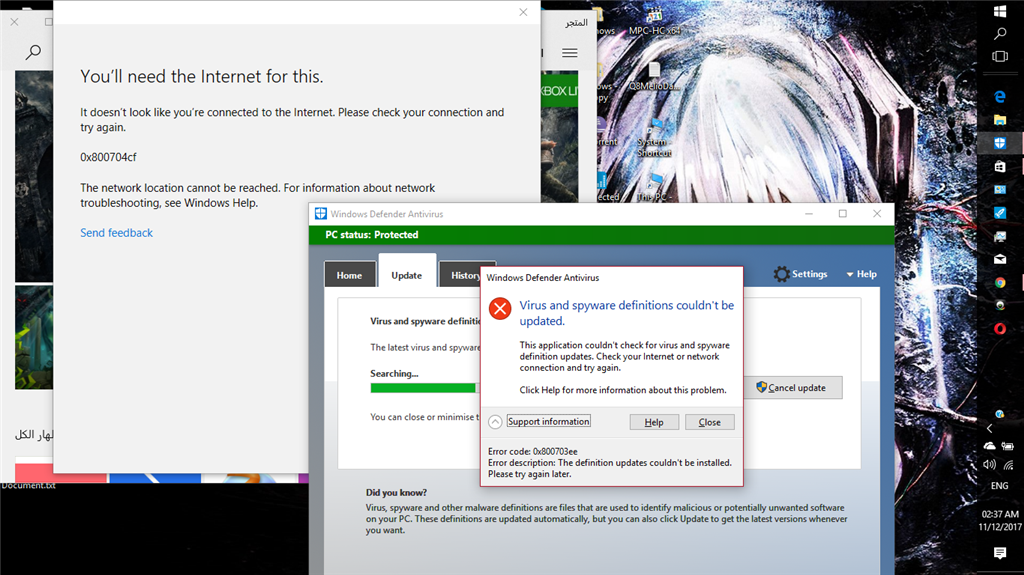Launch Microsoft Edge from taskbar
This screenshot has width=1024, height=575.
coord(1000,97)
